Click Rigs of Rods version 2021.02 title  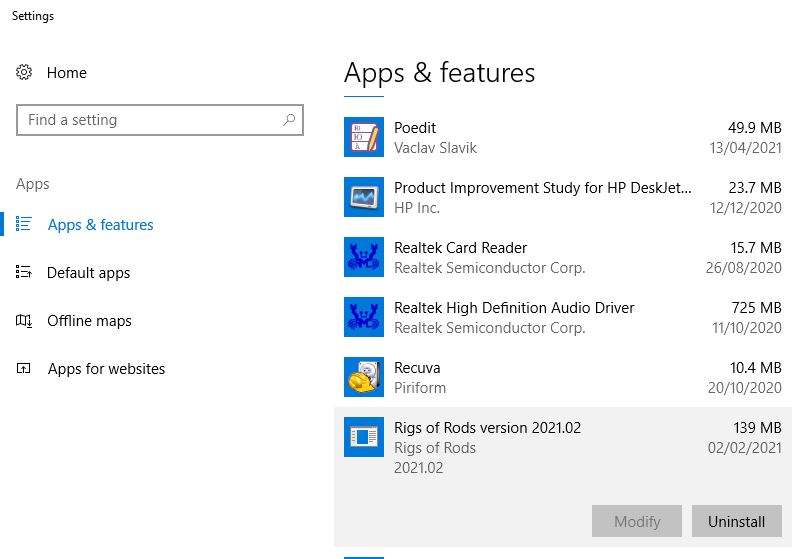pos(487,427)
